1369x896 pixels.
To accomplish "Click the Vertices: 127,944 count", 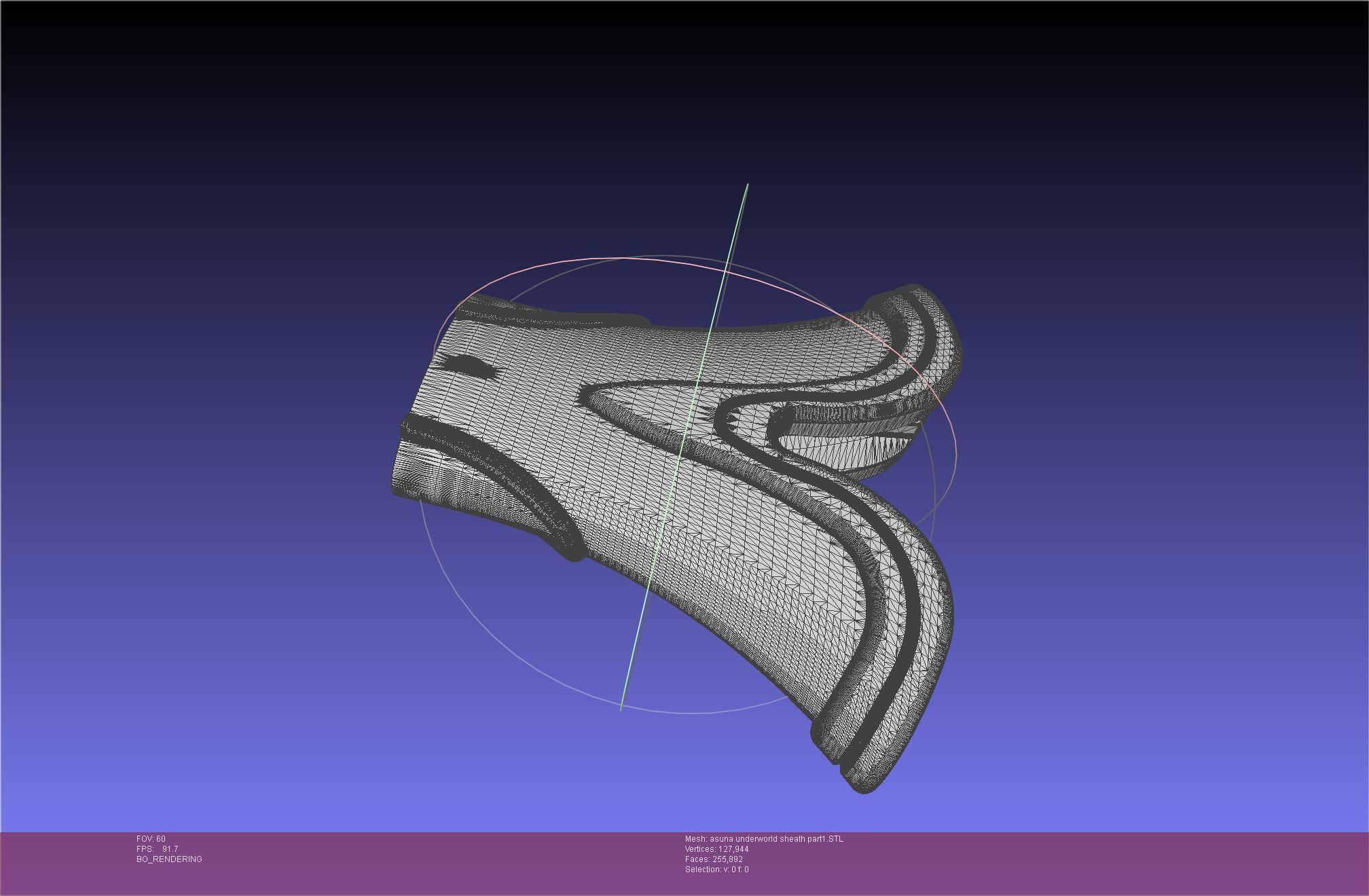I will pyautogui.click(x=716, y=849).
